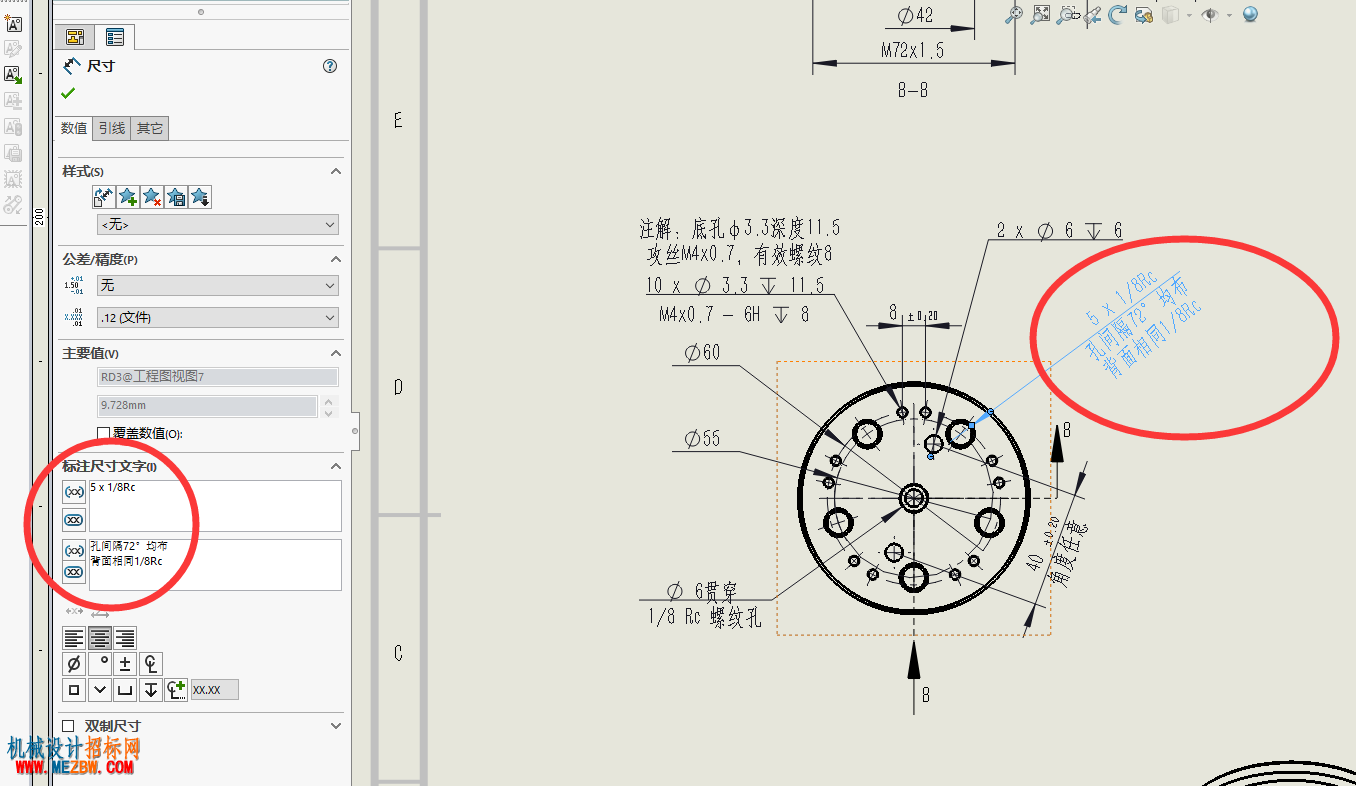The width and height of the screenshot is (1356, 786).
Task: Click the lower text box with 孔间隔72° 均布
Action: [215, 565]
